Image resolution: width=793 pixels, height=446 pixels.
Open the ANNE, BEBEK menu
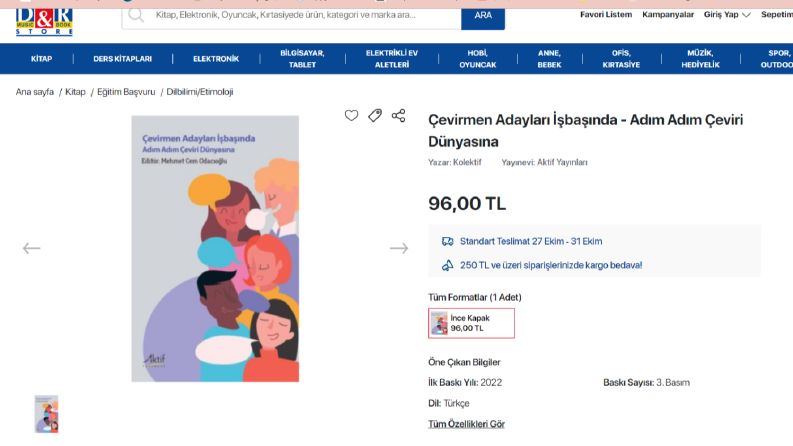click(549, 59)
